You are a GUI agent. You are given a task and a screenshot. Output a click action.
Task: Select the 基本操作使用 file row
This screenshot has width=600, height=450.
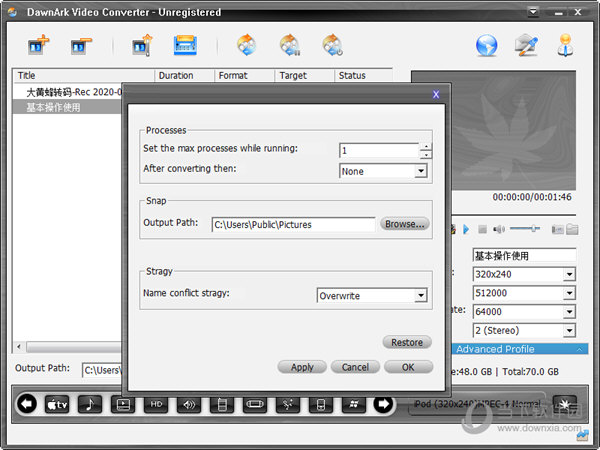[67, 107]
